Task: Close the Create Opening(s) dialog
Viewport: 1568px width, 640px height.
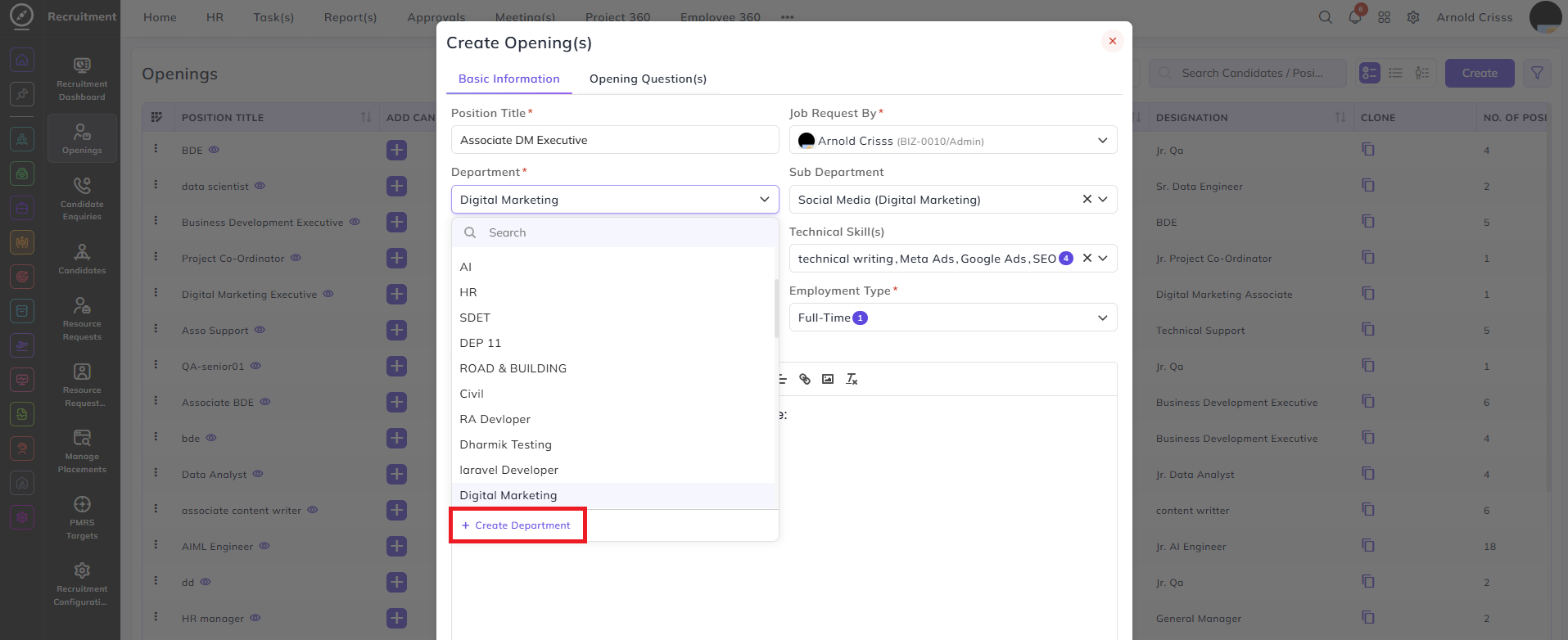Action: click(1112, 41)
